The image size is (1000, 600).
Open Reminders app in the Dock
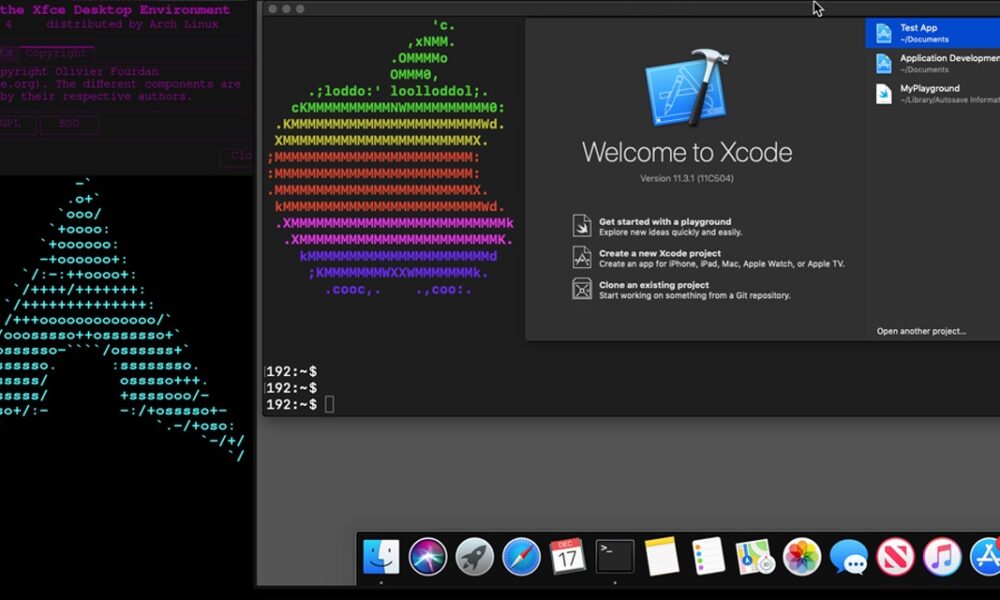click(x=708, y=557)
